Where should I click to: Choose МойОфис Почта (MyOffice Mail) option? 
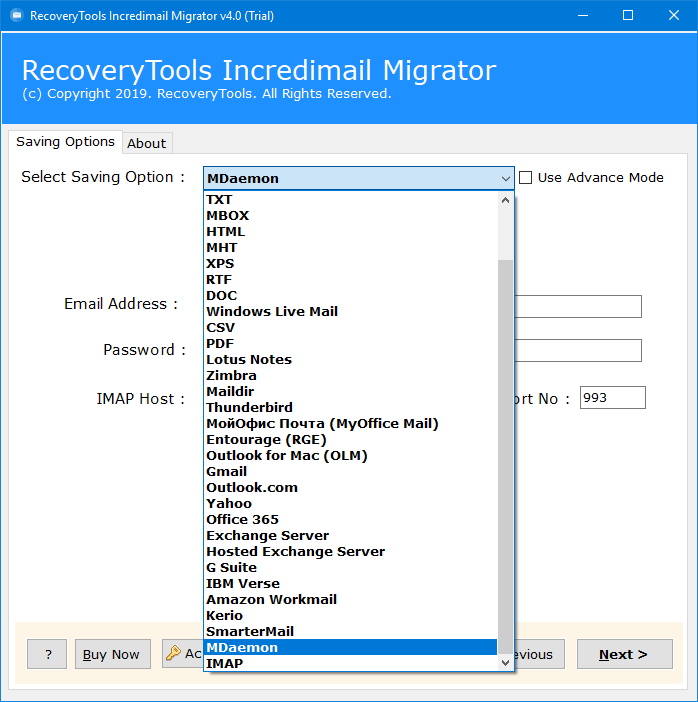(x=351, y=424)
